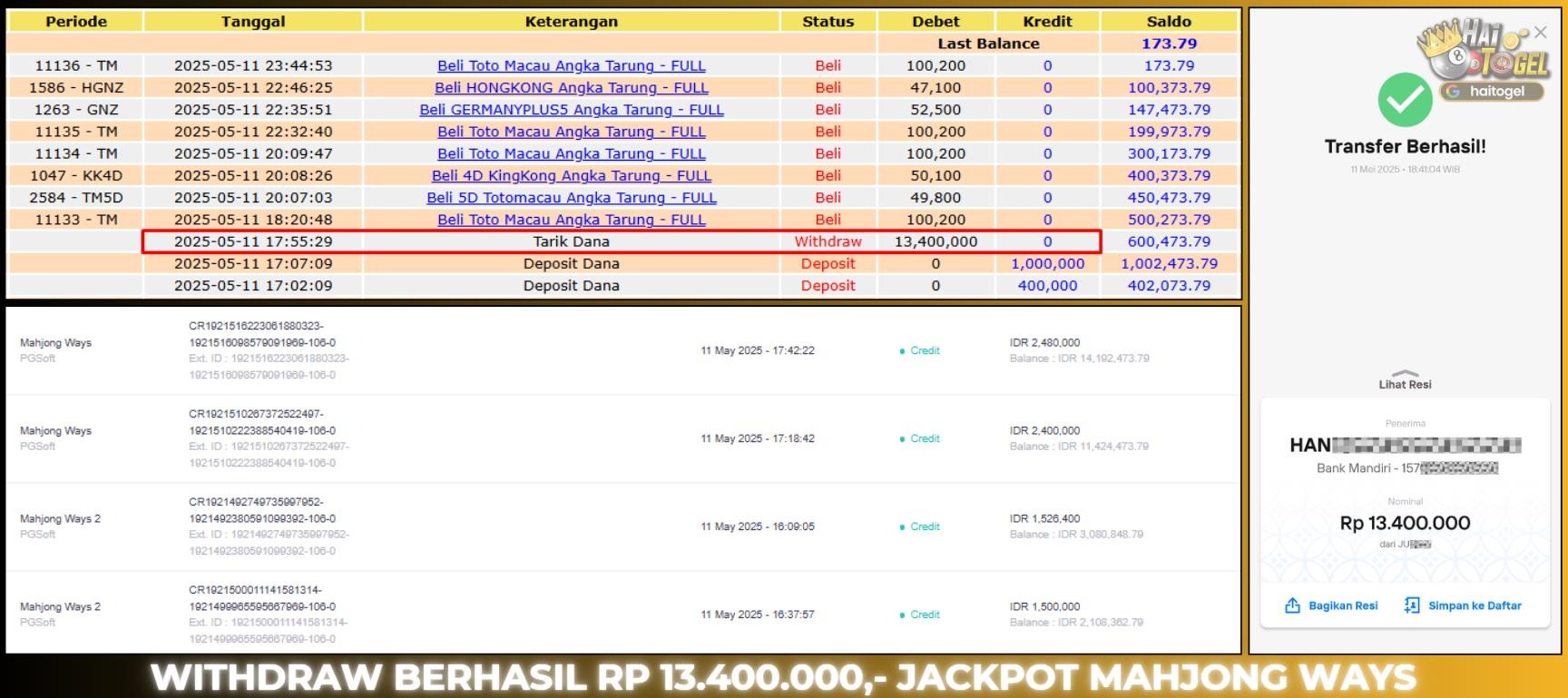Viewport: 1568px width, 698px height.
Task: Click the Transfer Berhasil! heading
Action: point(1405,146)
